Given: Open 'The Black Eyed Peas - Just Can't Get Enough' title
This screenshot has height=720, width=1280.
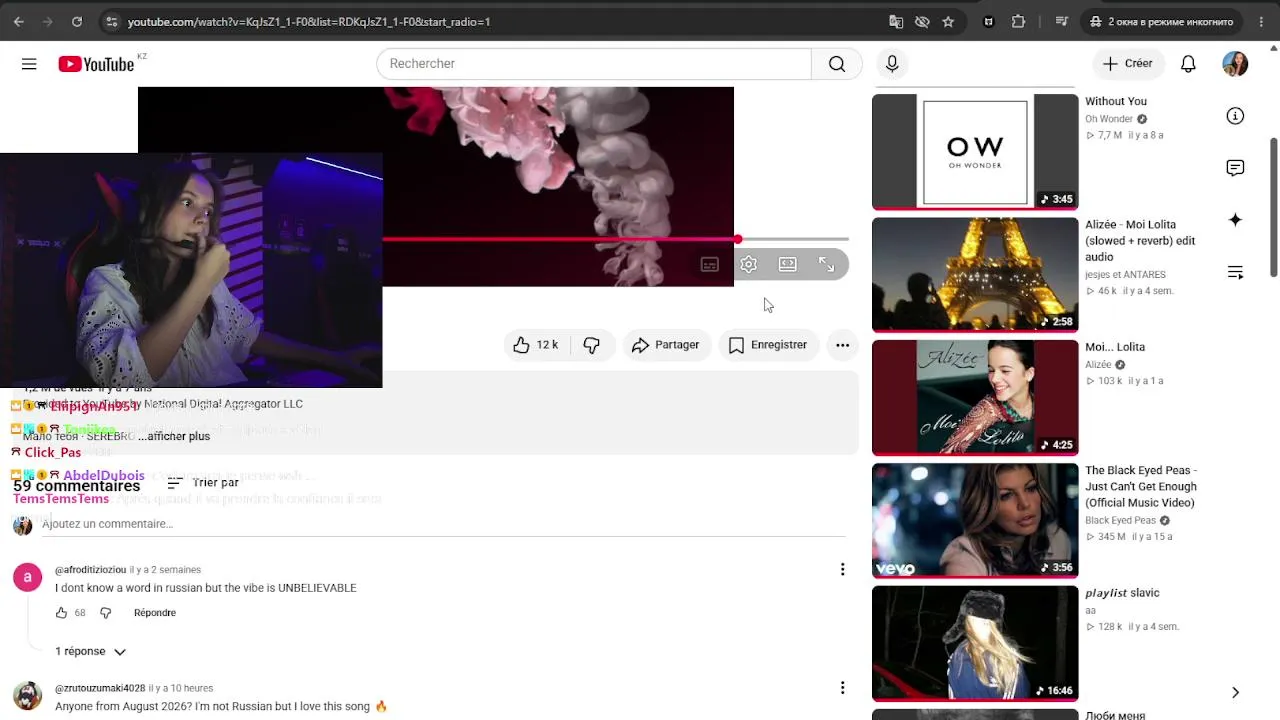Looking at the screenshot, I should [1141, 487].
